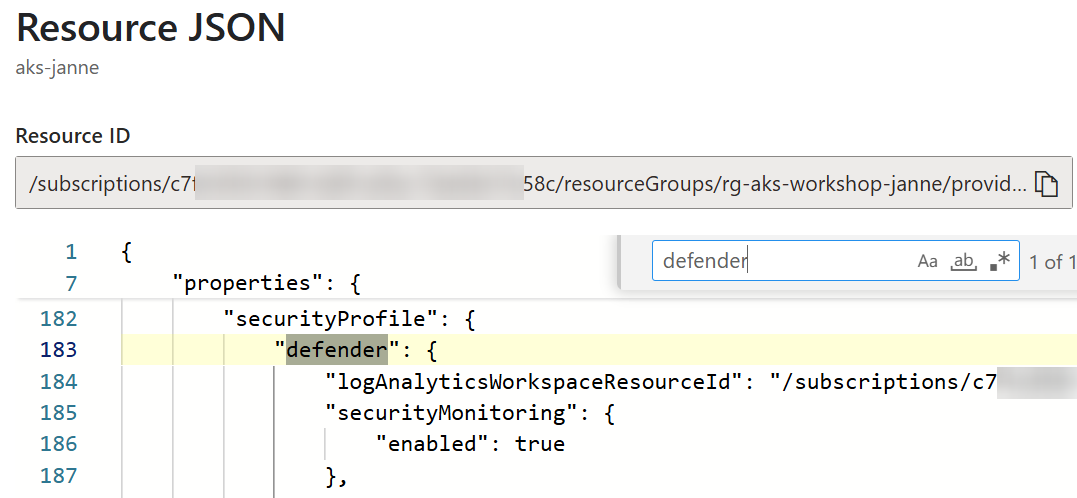Click the defender search input field
The height and width of the screenshot is (498, 1077).
(x=783, y=261)
